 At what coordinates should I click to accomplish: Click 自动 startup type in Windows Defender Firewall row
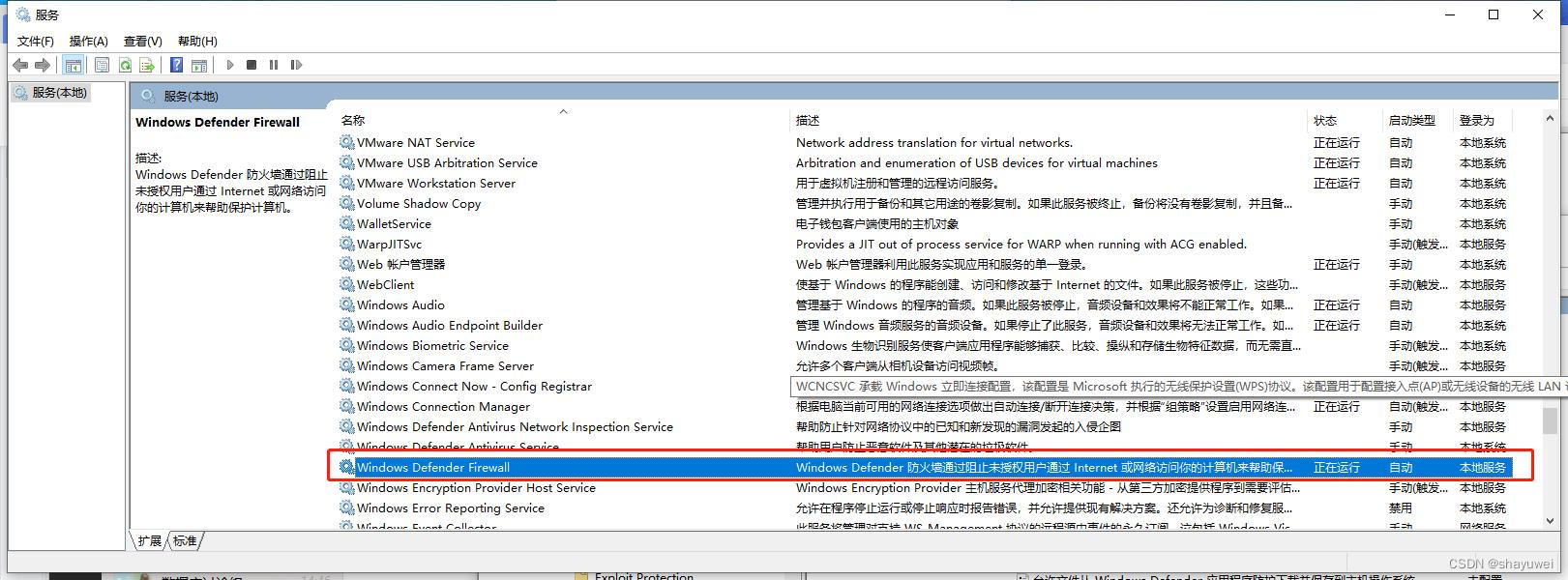tap(1401, 467)
